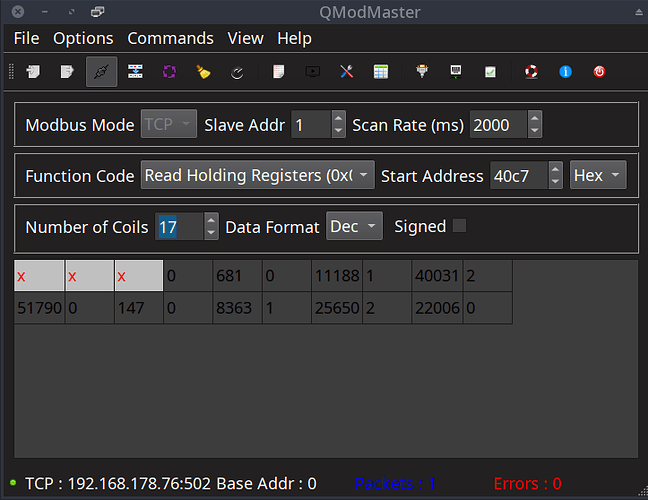Screen dimensions: 648x500
Task: Decrease the Scan Rate value
Action: tap(534, 131)
